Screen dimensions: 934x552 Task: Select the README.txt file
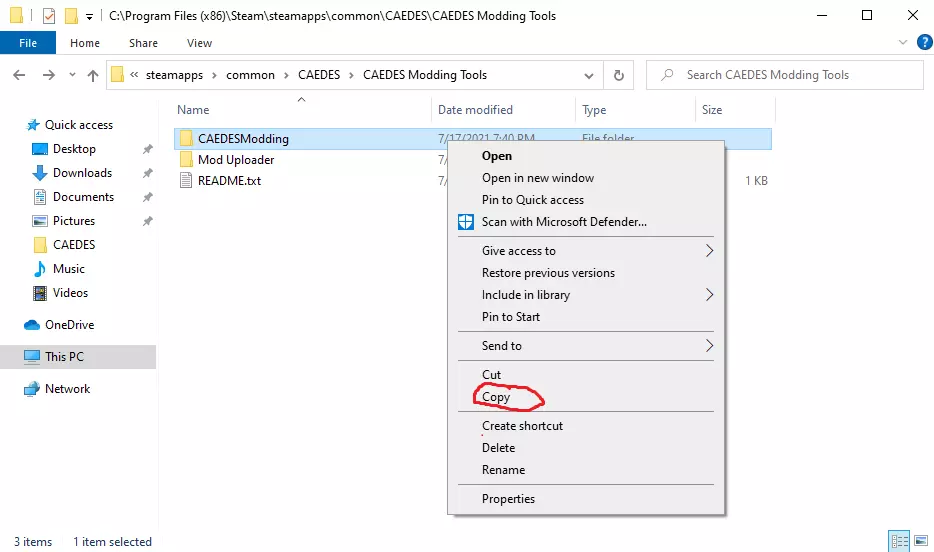click(x=229, y=180)
